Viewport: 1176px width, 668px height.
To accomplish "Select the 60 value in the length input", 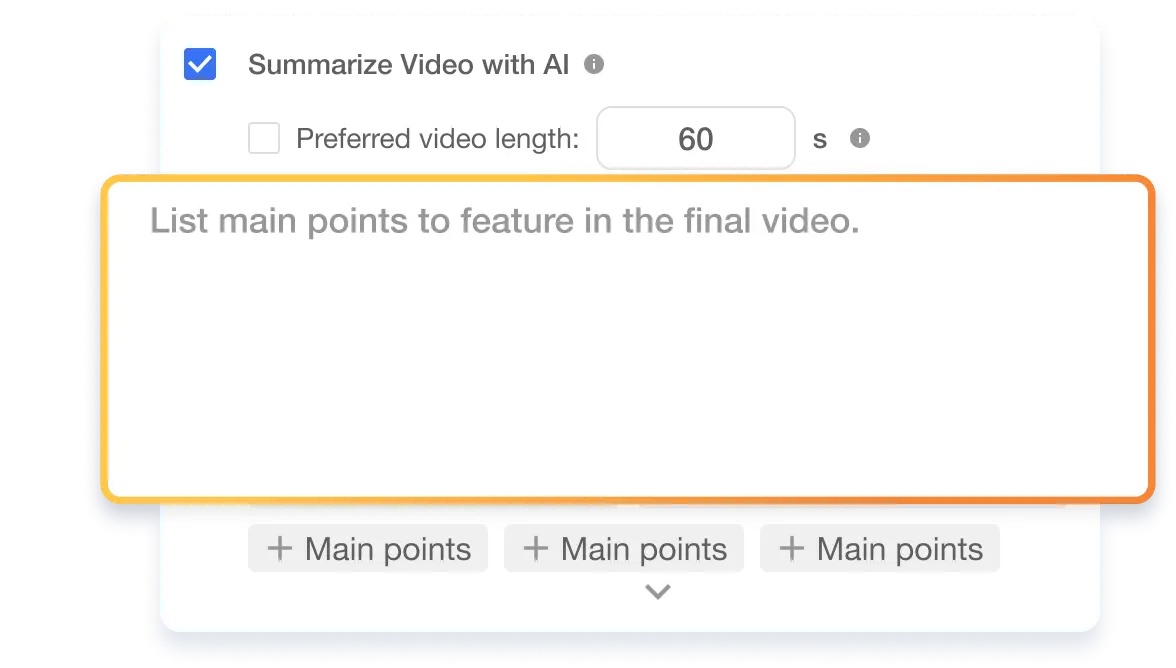I will pos(695,138).
